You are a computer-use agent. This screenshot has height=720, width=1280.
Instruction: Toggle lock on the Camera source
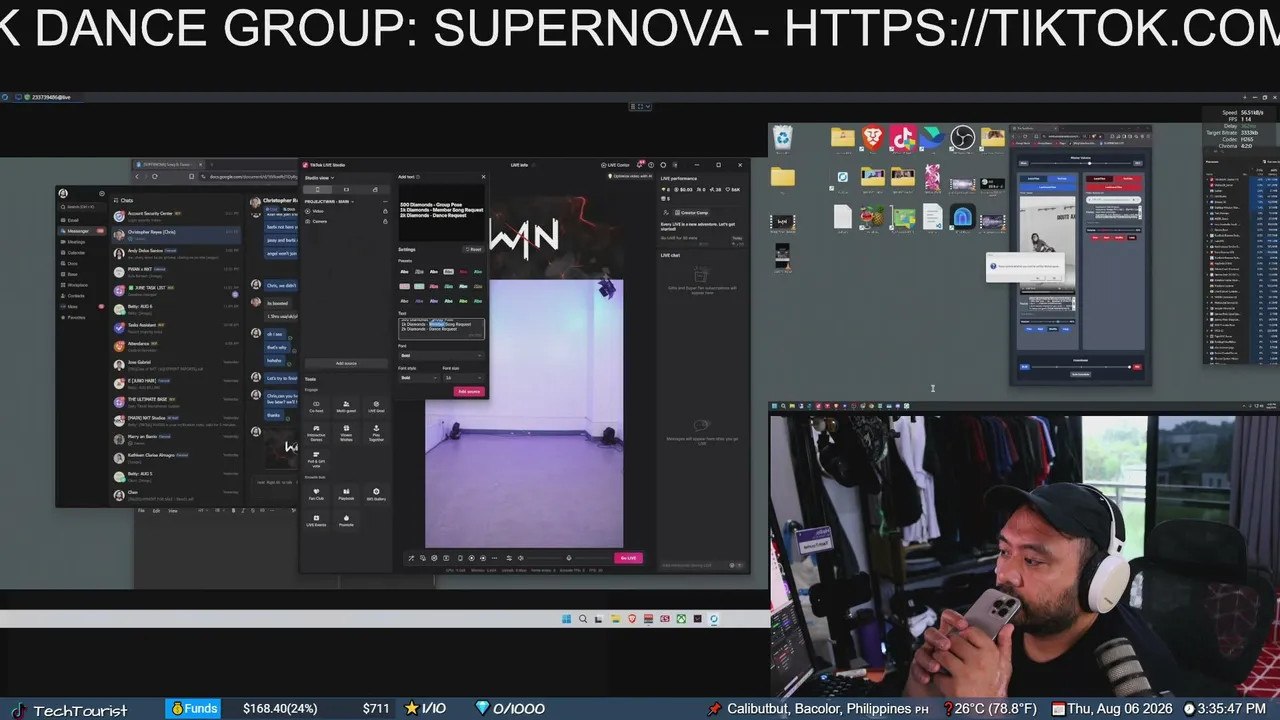(385, 221)
